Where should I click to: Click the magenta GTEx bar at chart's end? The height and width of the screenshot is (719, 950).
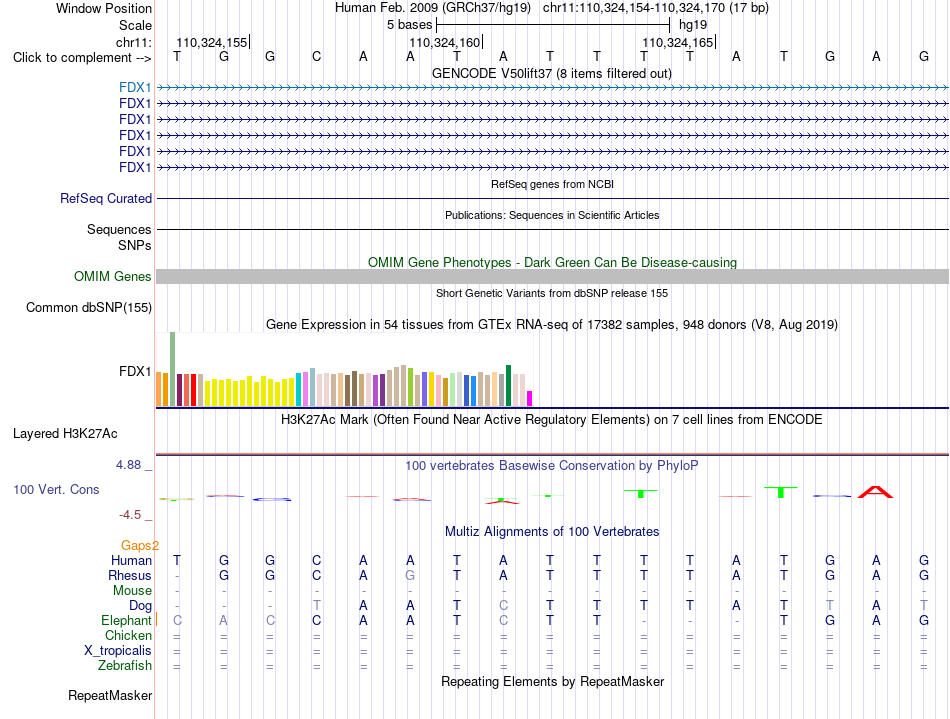(530, 399)
